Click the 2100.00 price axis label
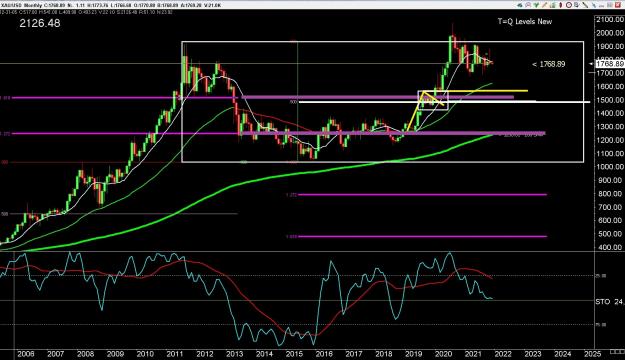 [x=610, y=20]
